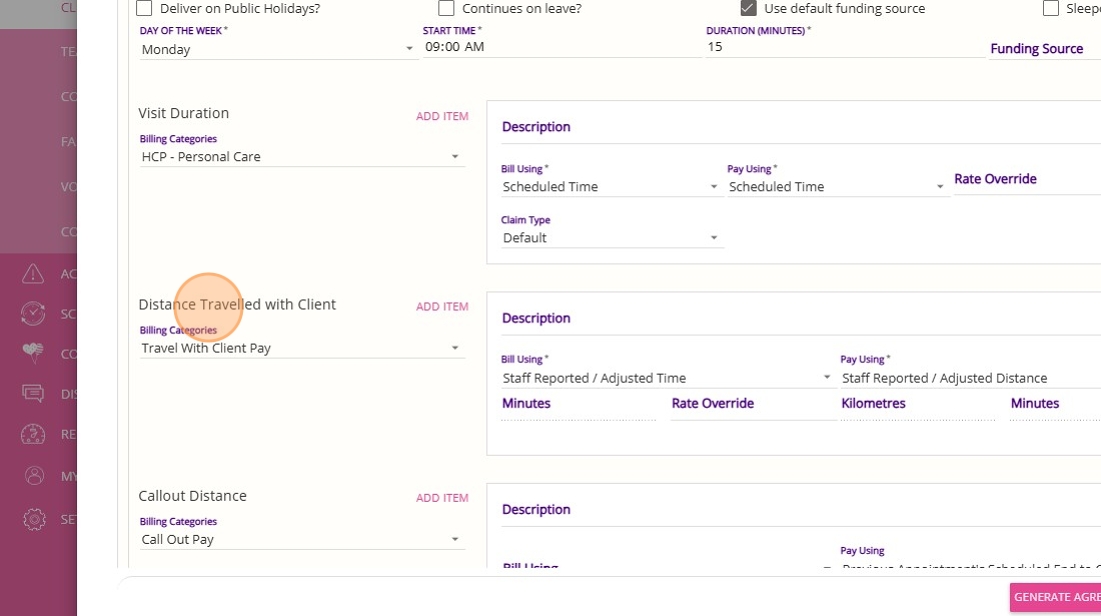This screenshot has width=1101, height=616.
Task: Toggle Deliver on Public Holidays checkbox
Action: click(145, 8)
